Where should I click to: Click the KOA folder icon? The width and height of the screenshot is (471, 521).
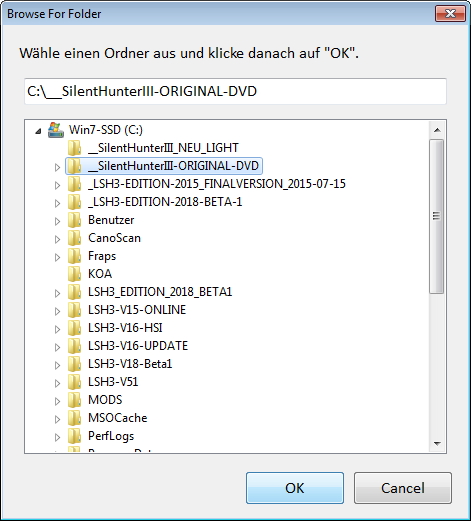pos(74,274)
